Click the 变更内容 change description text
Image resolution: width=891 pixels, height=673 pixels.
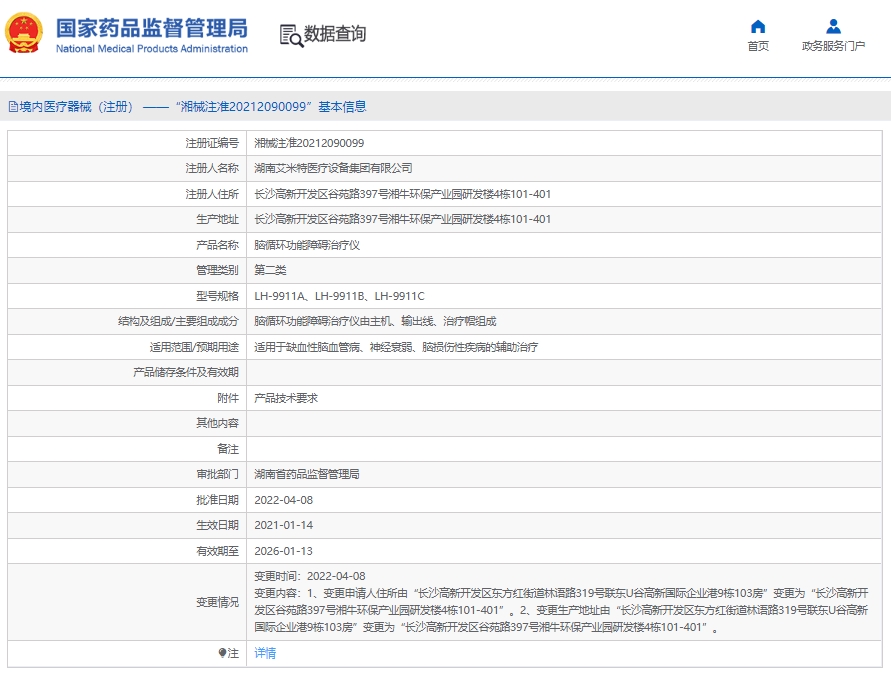pos(561,610)
